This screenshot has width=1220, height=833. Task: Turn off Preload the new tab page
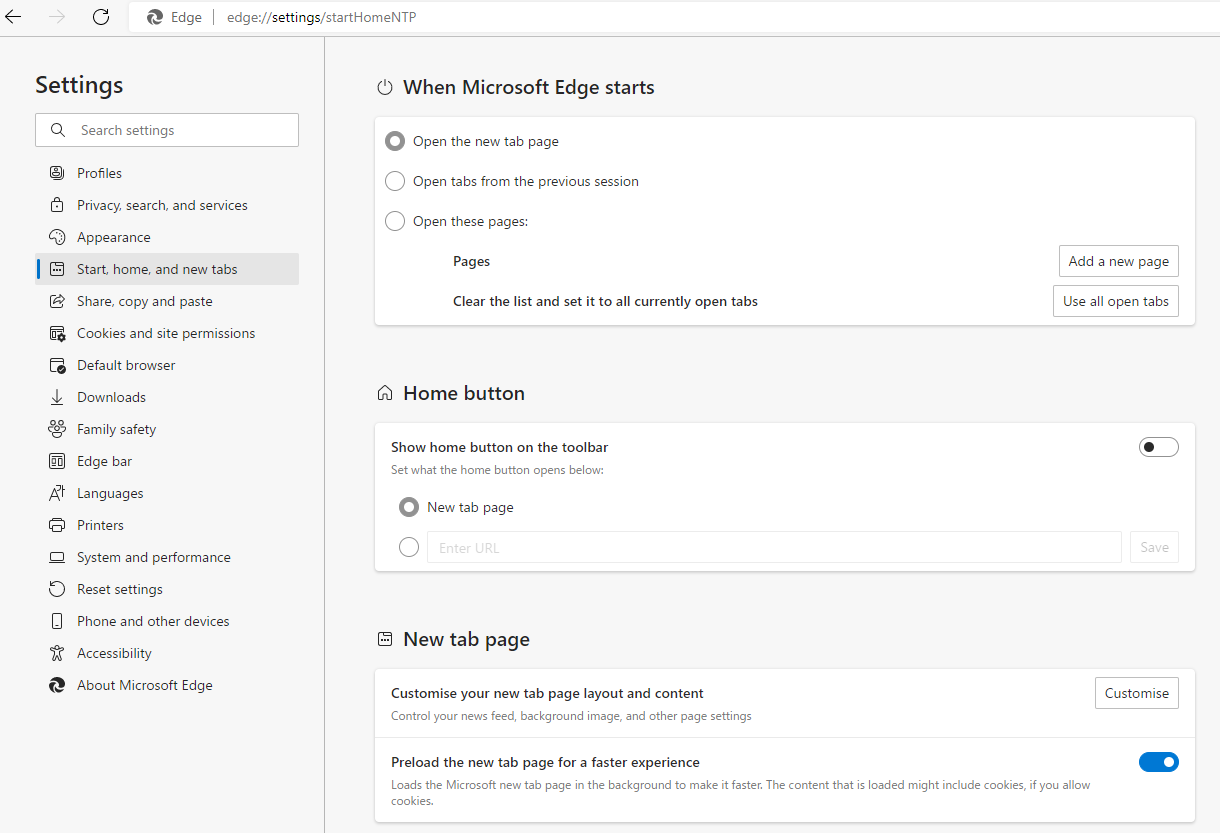(1159, 762)
